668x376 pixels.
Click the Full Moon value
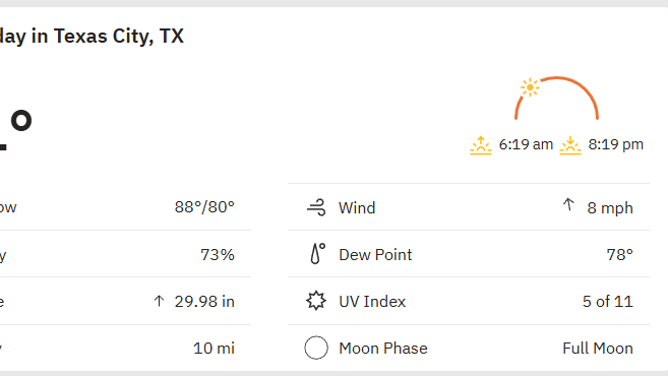click(x=598, y=348)
